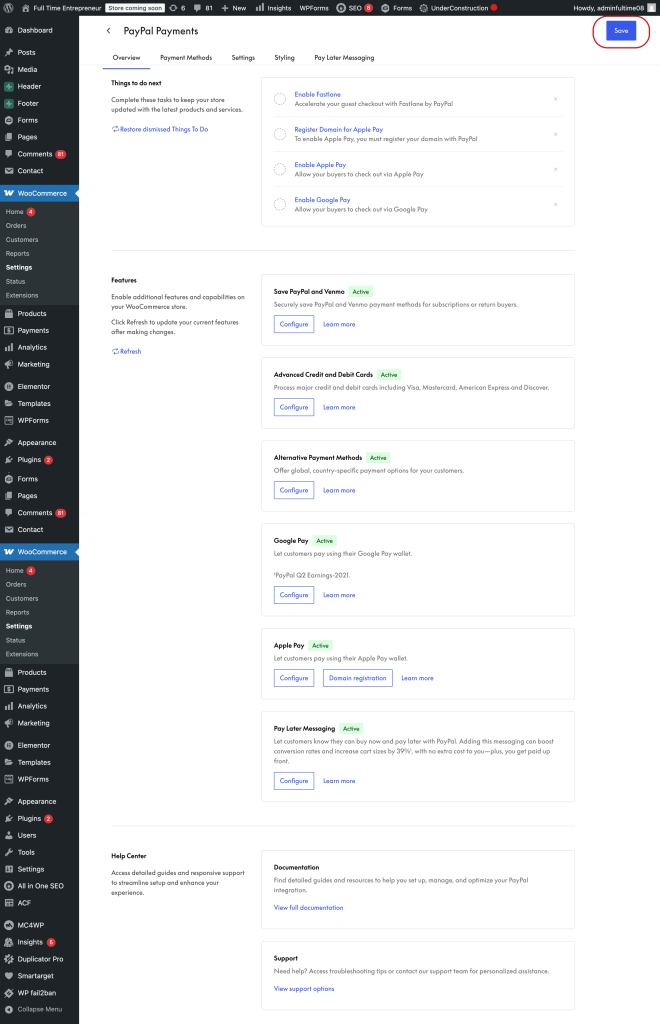The height and width of the screenshot is (1024, 660).
Task: Go back using chevron beside PayPal Payments
Action: 108,31
